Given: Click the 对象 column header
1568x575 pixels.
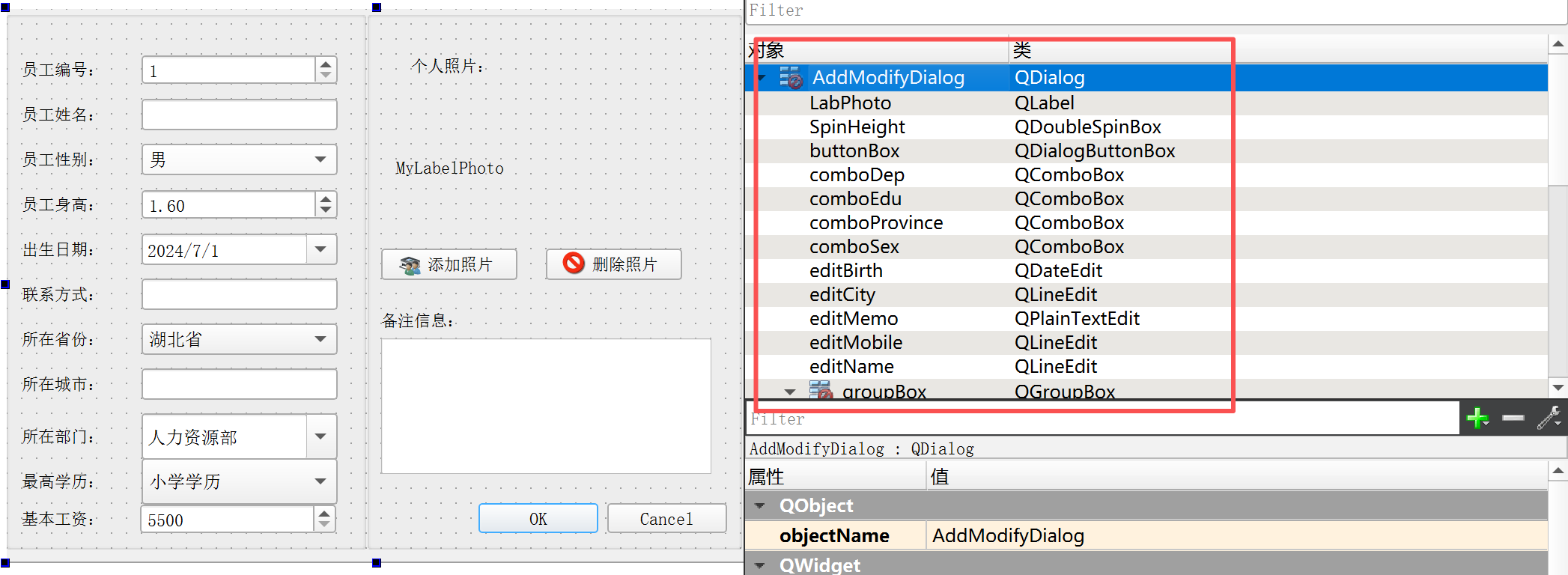Looking at the screenshot, I should 877,50.
